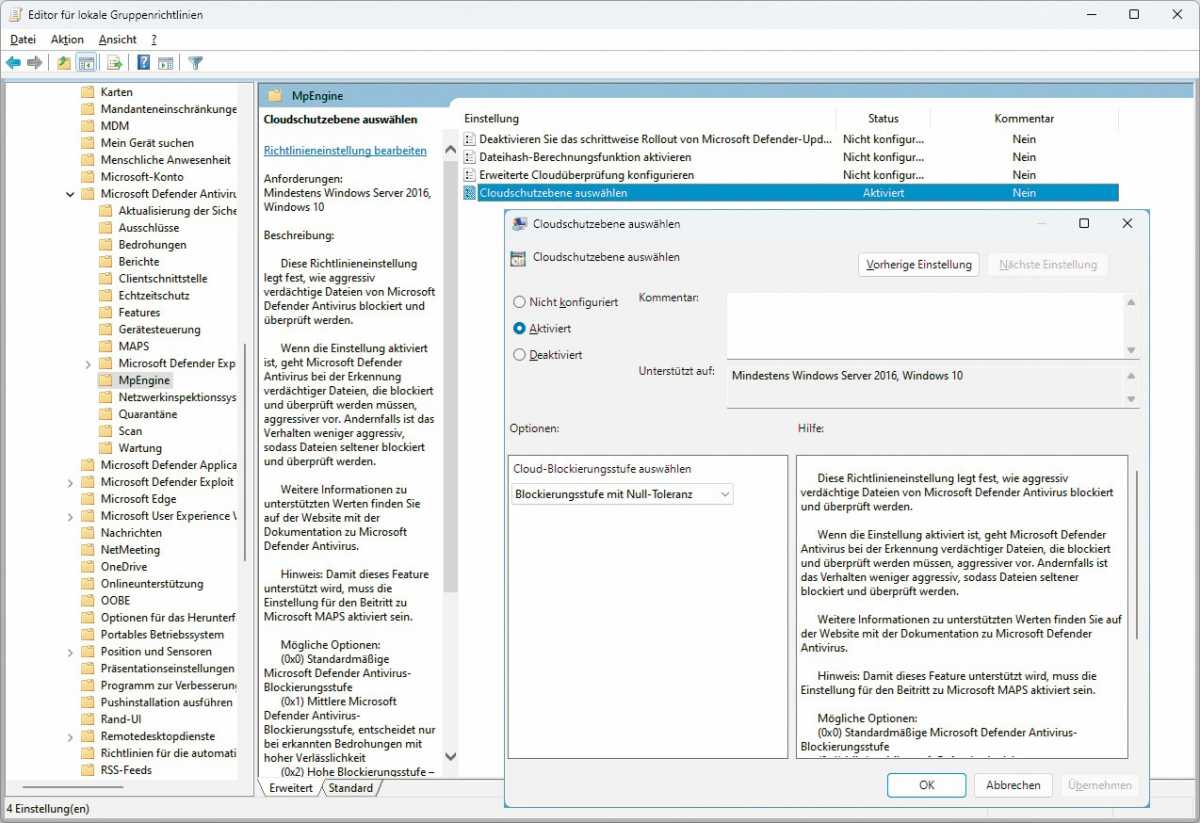Click 'Richtlinieneinstellung bearbeiten' link
The height and width of the screenshot is (823, 1200).
[x=345, y=151]
